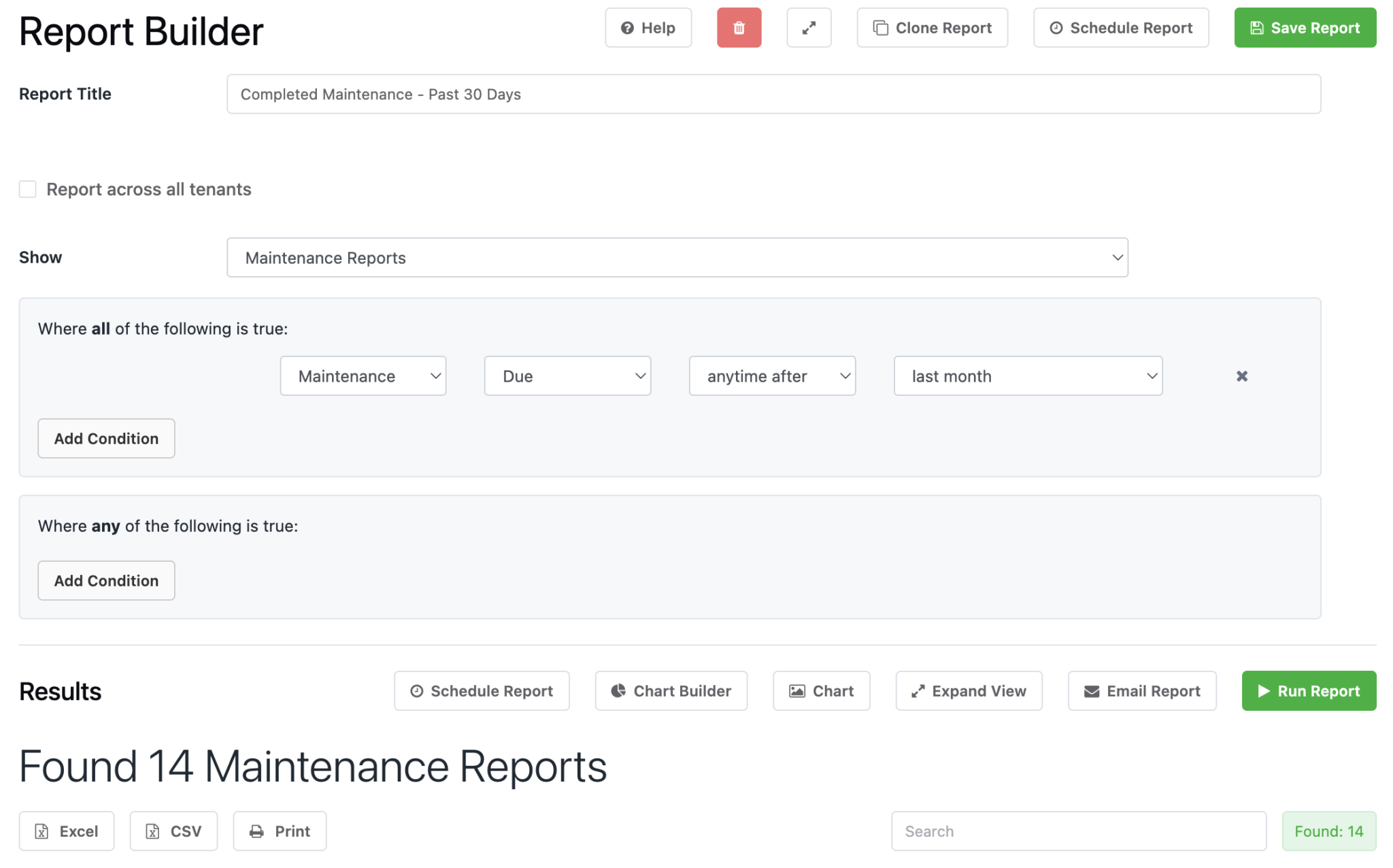Open the Maintenance condition dropdown

[363, 375]
